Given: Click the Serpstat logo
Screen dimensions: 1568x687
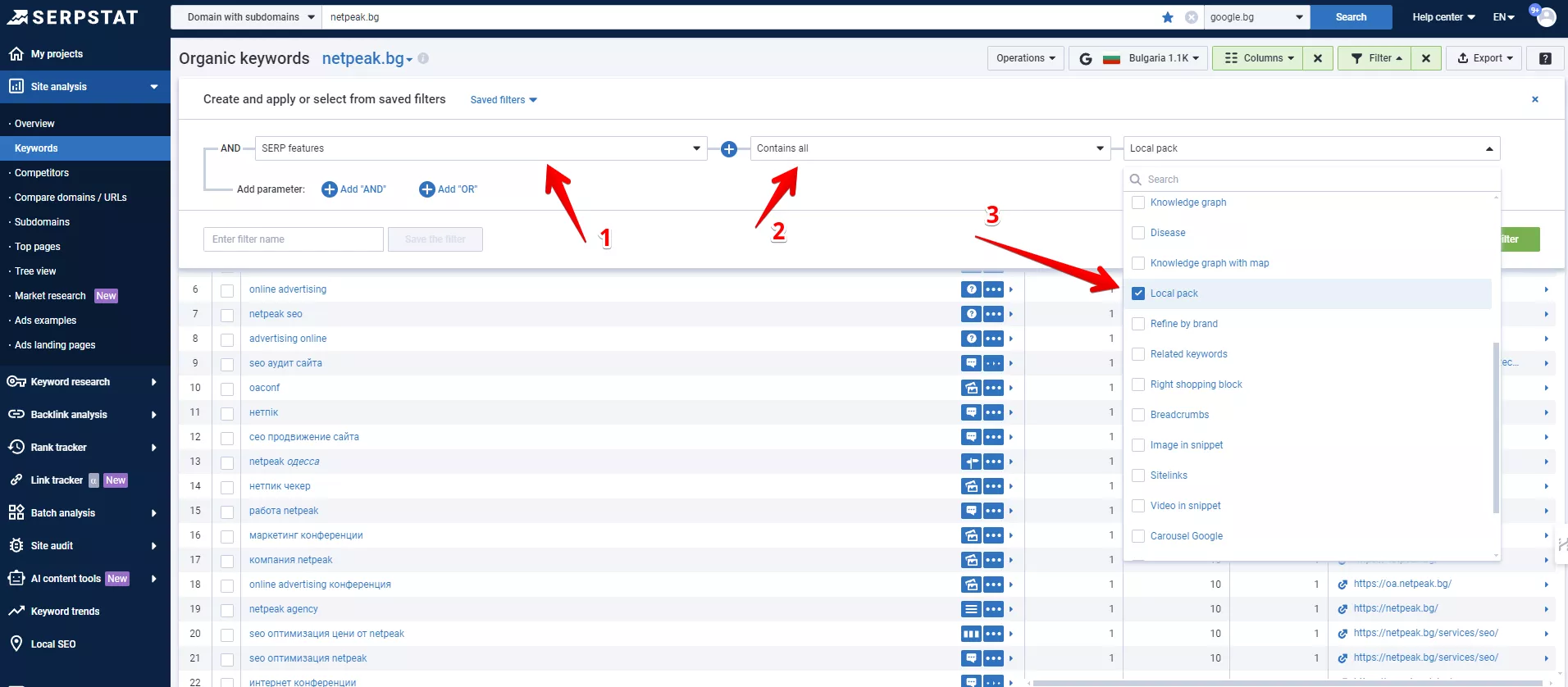Looking at the screenshot, I should tap(73, 17).
